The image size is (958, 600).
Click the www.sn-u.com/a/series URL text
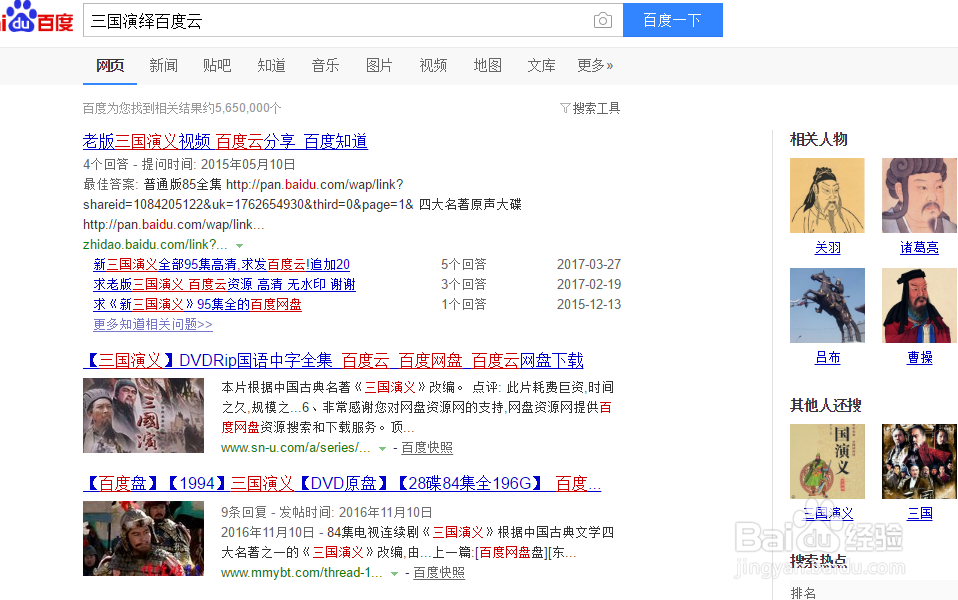click(296, 448)
